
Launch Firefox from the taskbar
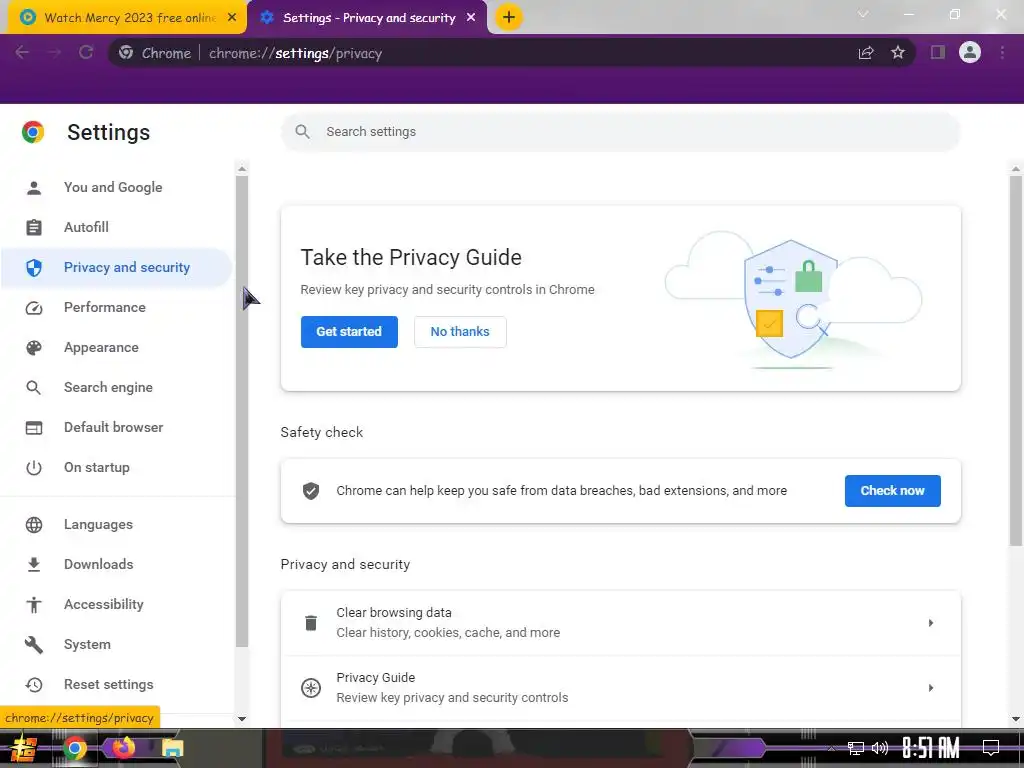click(123, 748)
